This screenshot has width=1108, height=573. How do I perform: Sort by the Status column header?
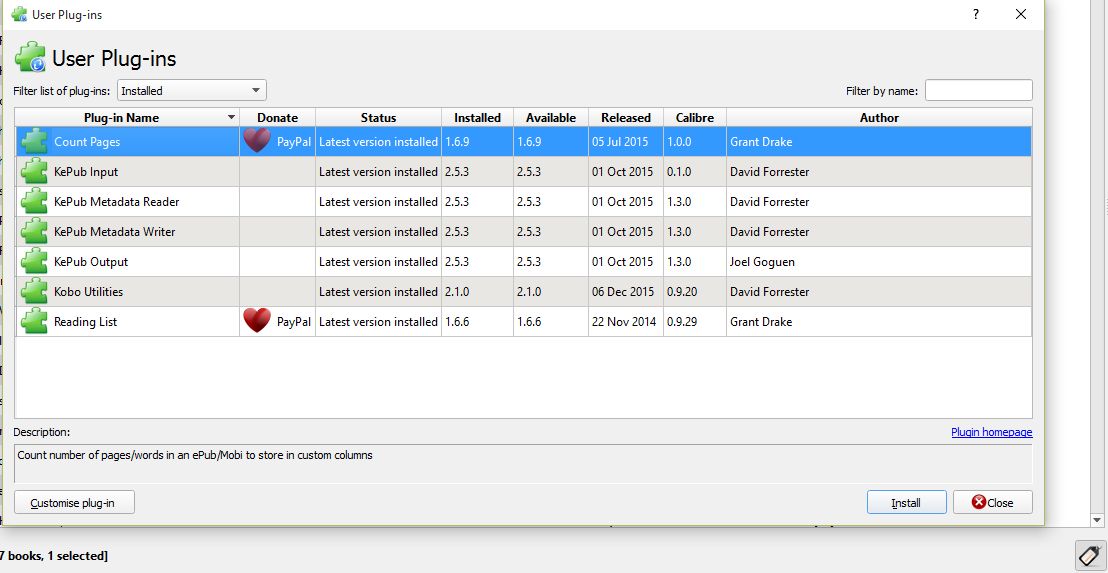coord(378,117)
